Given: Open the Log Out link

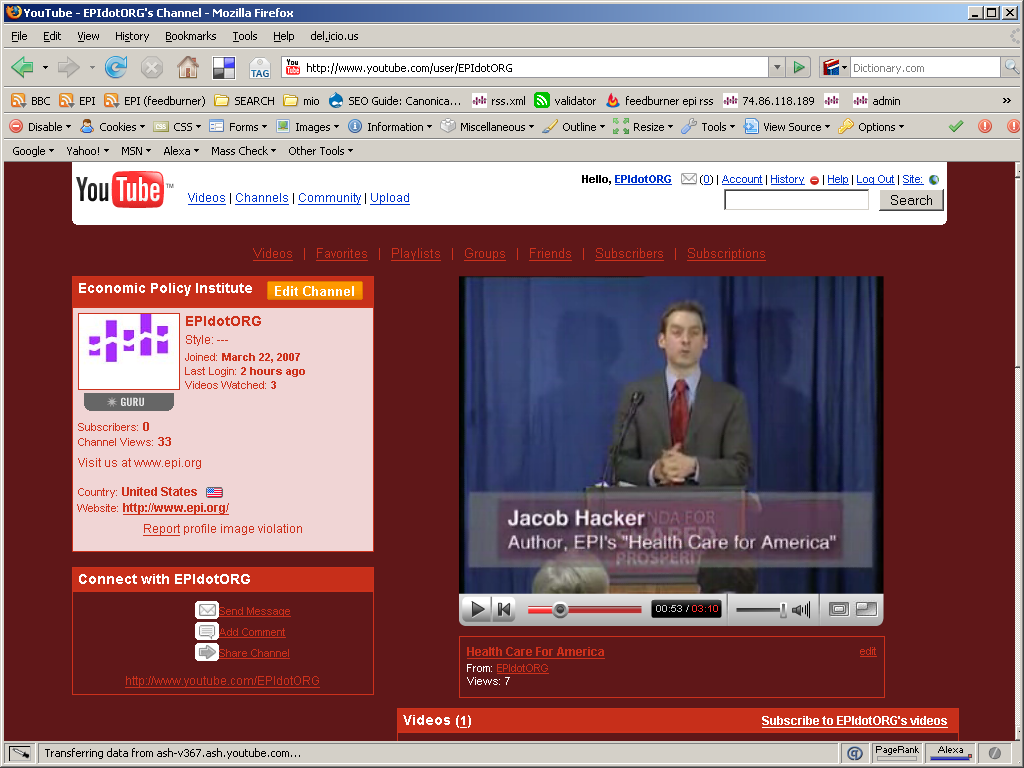Looking at the screenshot, I should tap(875, 179).
